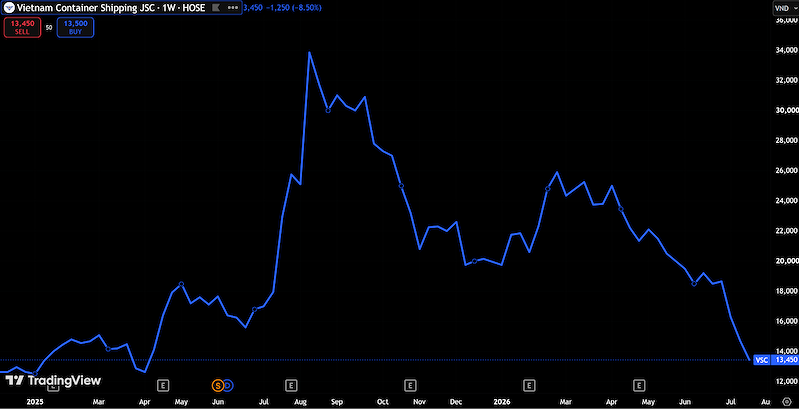Click the 16,000 price scale label

pyautogui.click(x=785, y=321)
